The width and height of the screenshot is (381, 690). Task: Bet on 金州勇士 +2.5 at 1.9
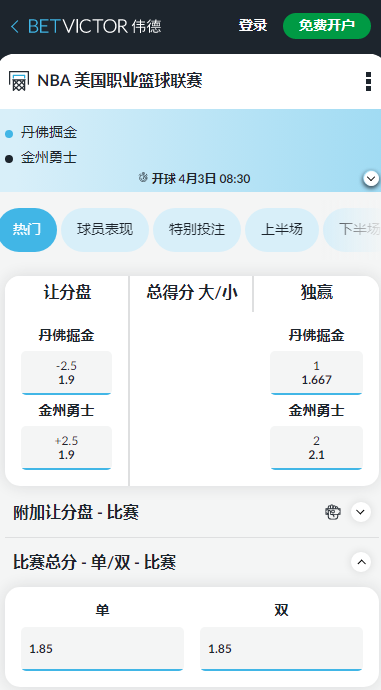(x=66, y=448)
